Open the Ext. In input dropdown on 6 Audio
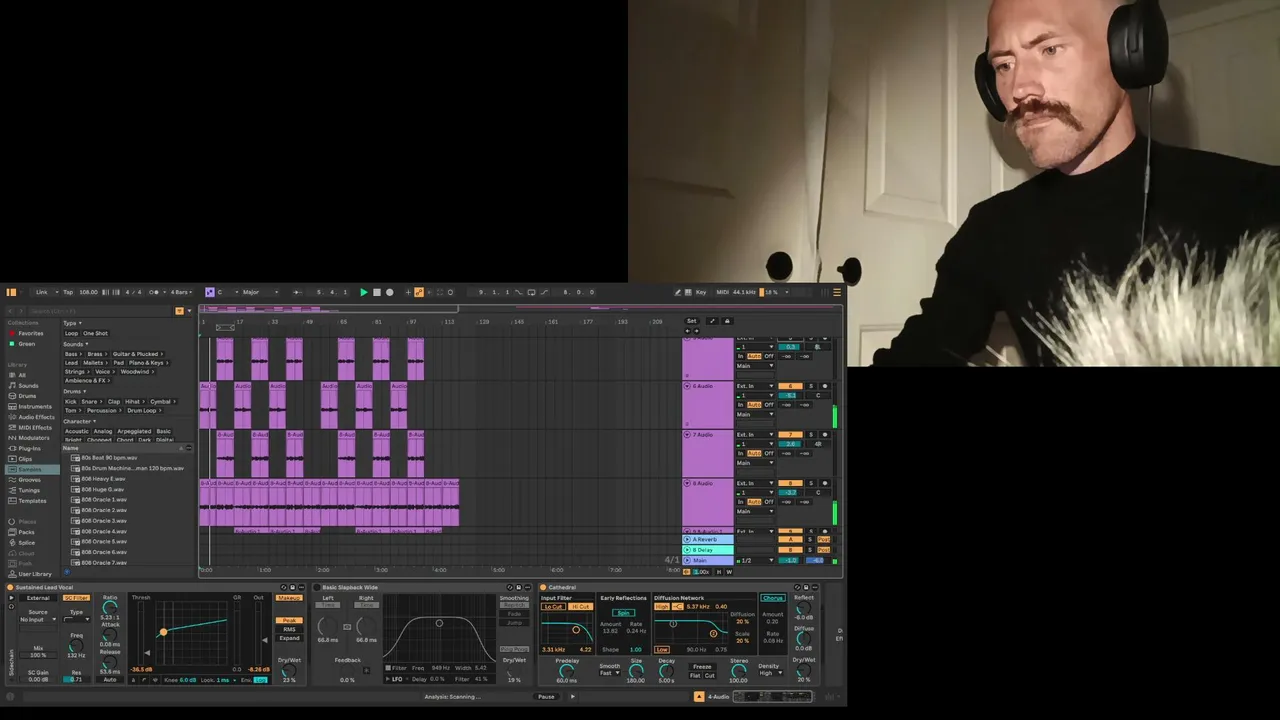The image size is (1280, 720). (x=755, y=386)
